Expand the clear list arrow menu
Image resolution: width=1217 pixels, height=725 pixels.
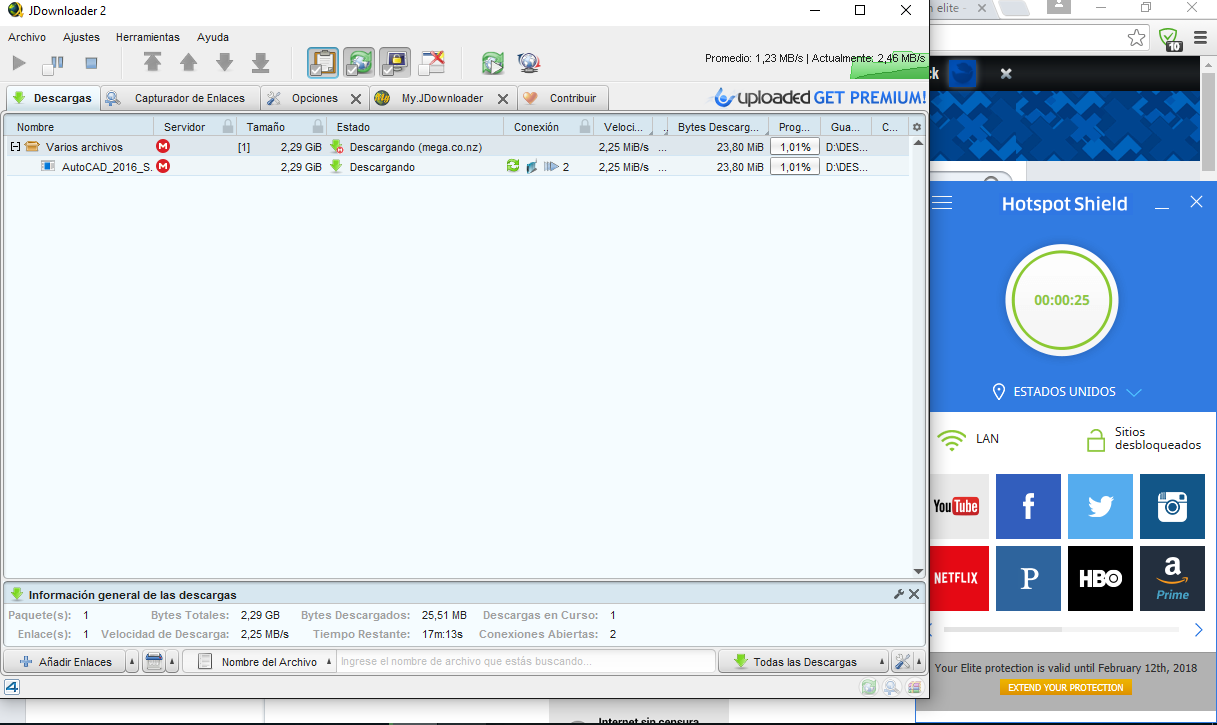171,662
